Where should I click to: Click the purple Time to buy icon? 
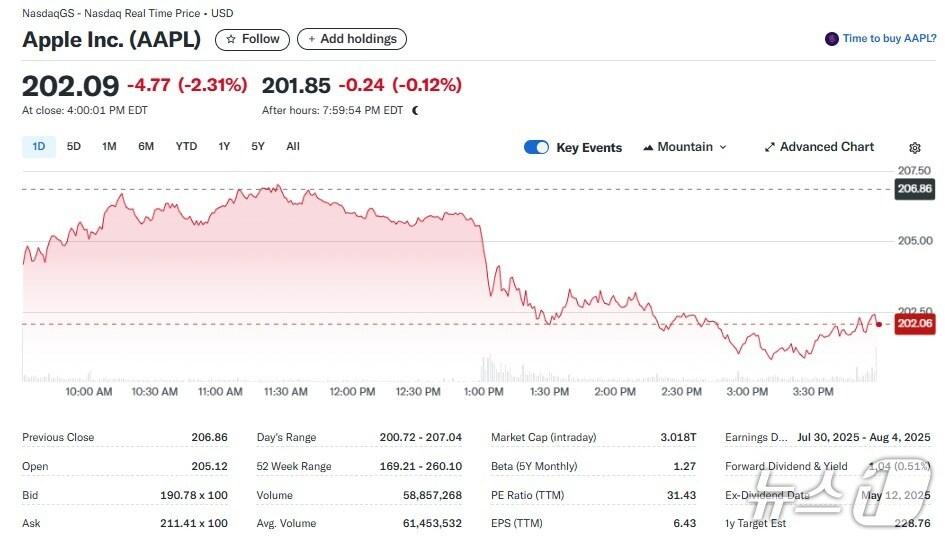click(x=831, y=39)
